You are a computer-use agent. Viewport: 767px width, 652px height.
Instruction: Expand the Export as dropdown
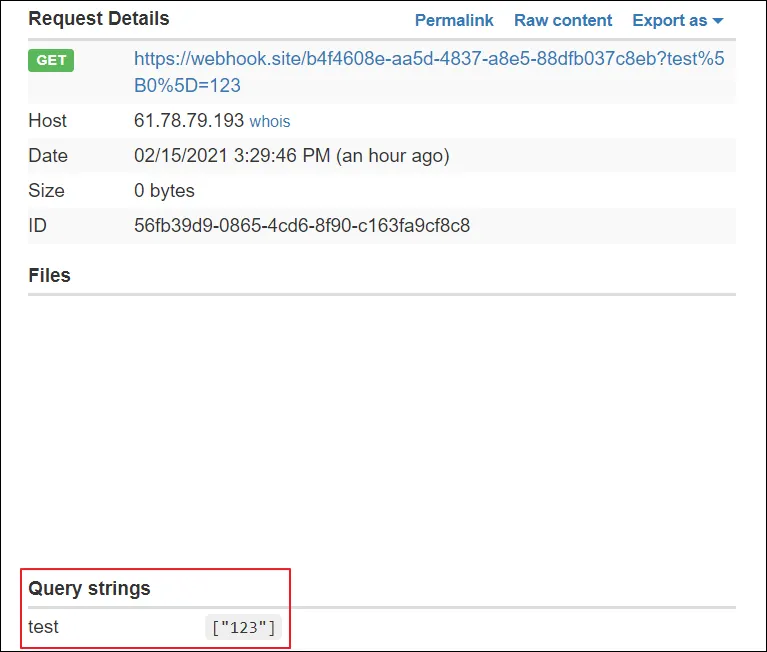coord(677,21)
